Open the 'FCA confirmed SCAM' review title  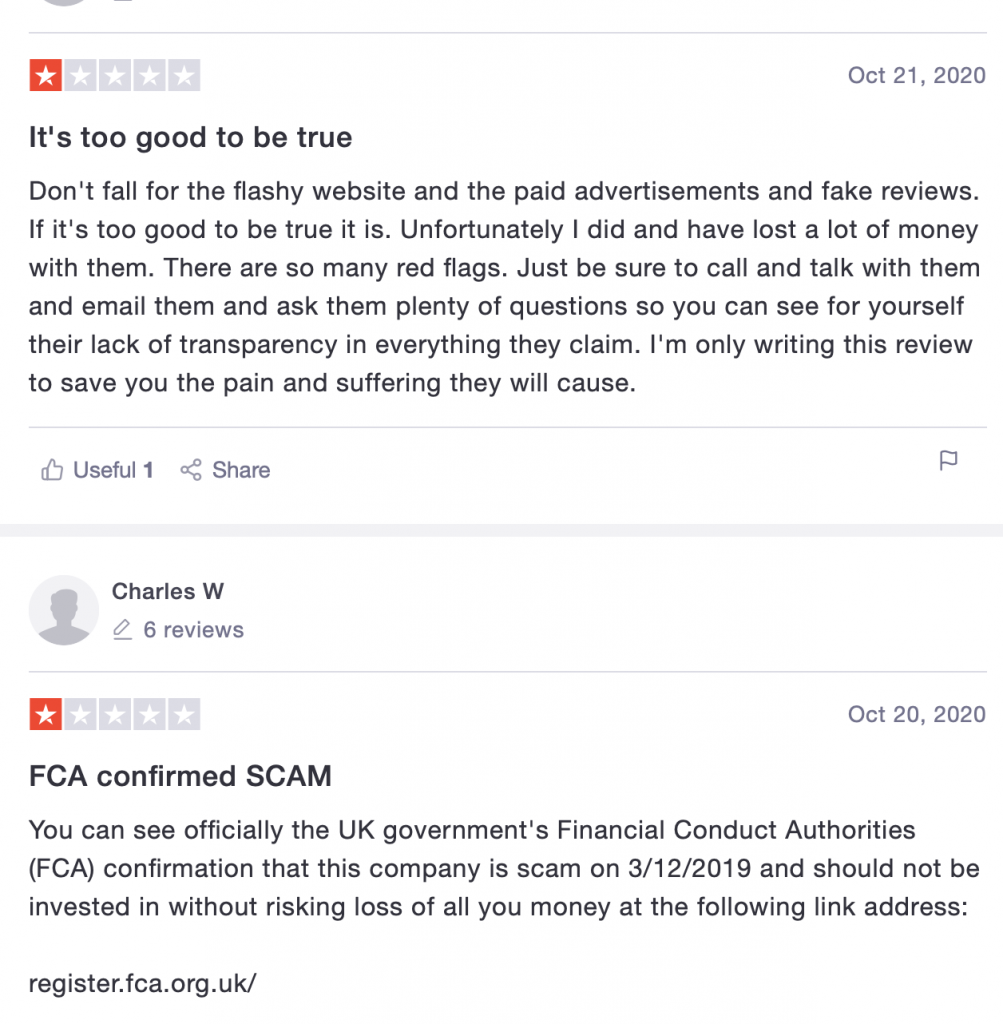tap(180, 776)
